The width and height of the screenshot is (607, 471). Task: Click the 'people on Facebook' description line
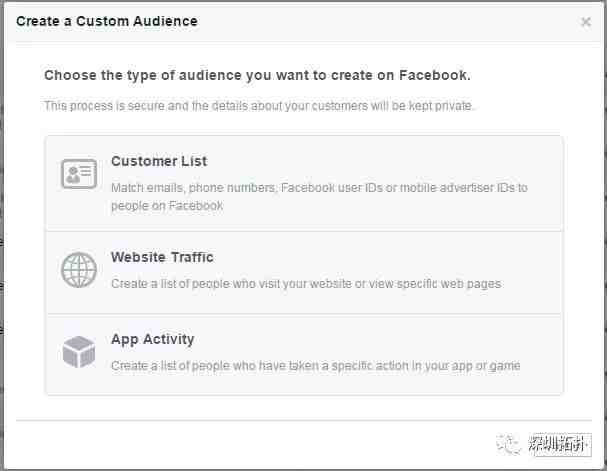[167, 206]
